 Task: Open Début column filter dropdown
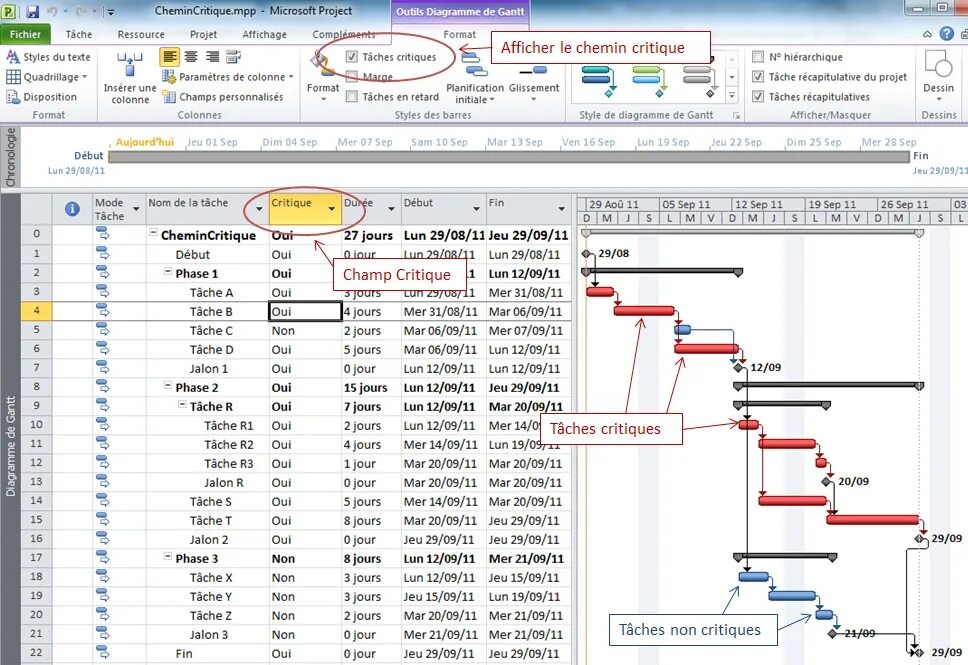(x=476, y=209)
